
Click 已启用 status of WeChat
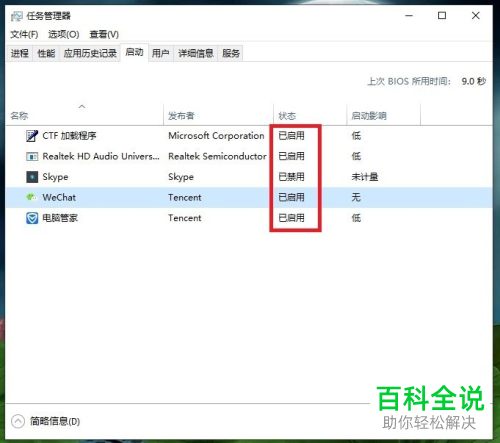(x=291, y=197)
